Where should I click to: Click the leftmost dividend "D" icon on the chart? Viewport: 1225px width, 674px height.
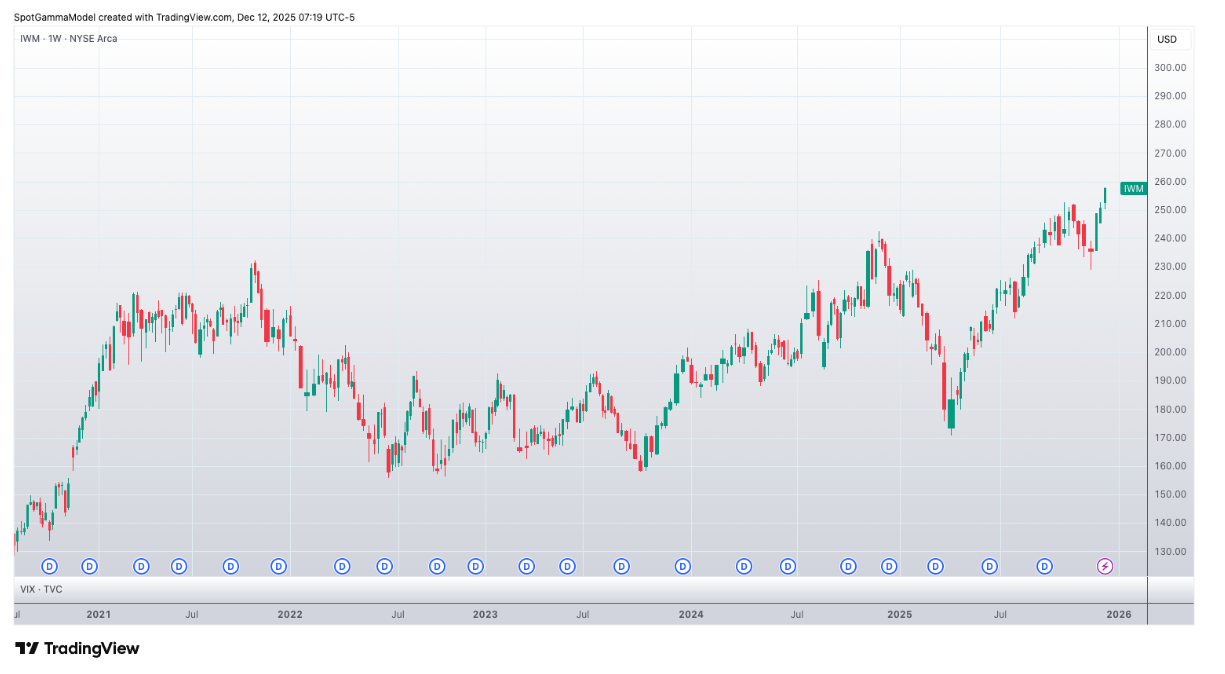(x=47, y=566)
